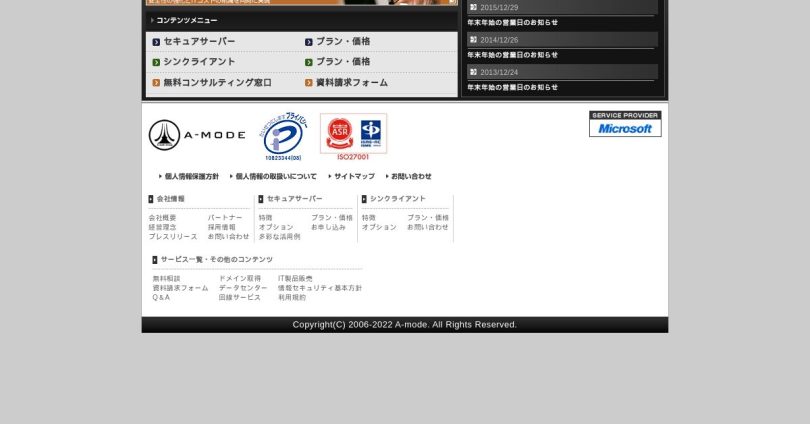
Task: Open プラン・価格 in the シンクライアント menu row
Action: (x=343, y=62)
